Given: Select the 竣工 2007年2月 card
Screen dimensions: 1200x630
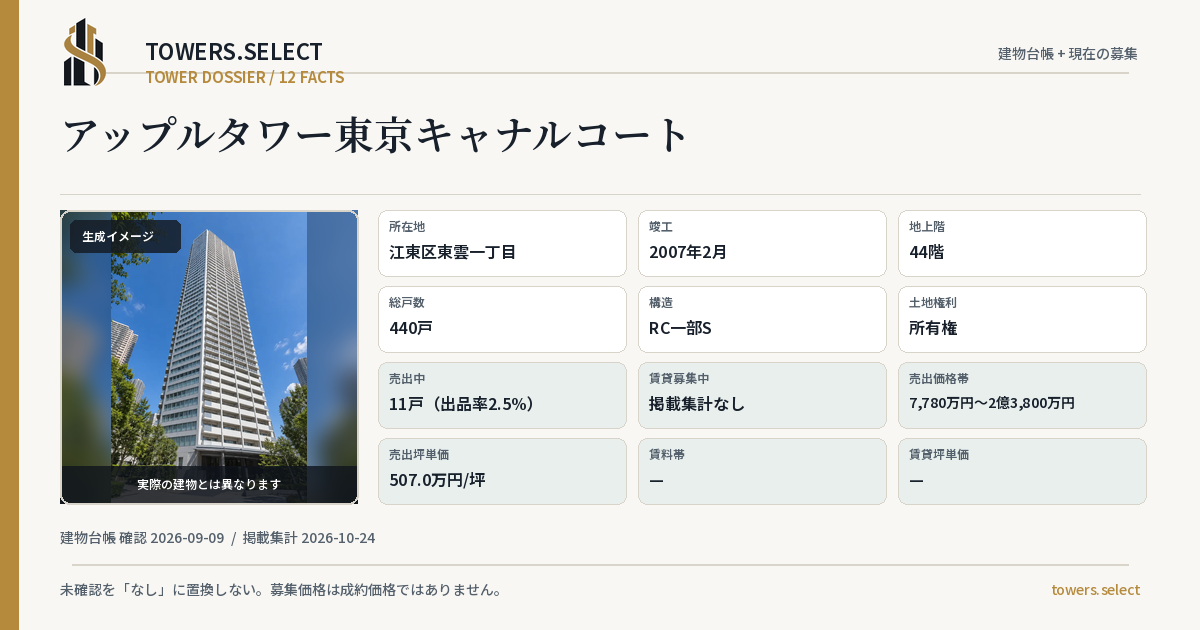Looking at the screenshot, I should (x=762, y=243).
